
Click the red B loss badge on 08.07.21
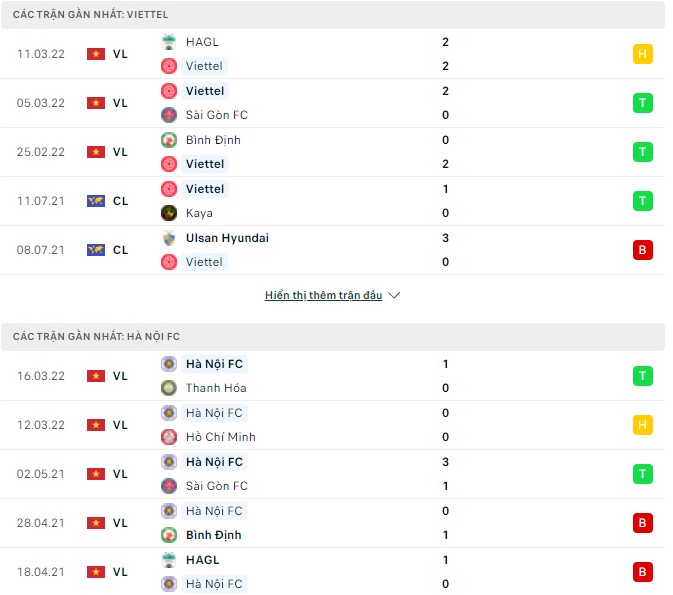(x=643, y=250)
